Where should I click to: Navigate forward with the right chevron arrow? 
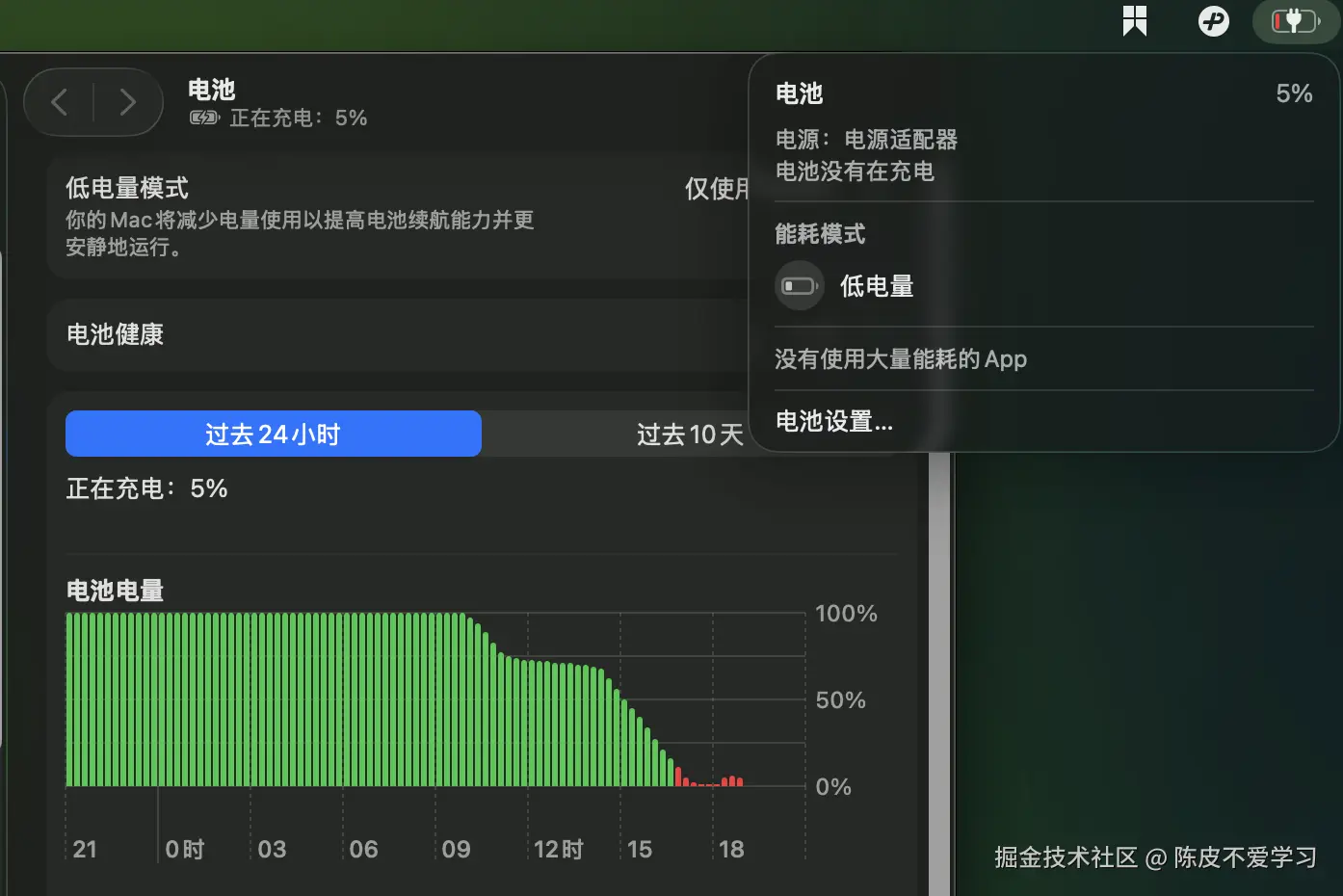click(x=129, y=101)
